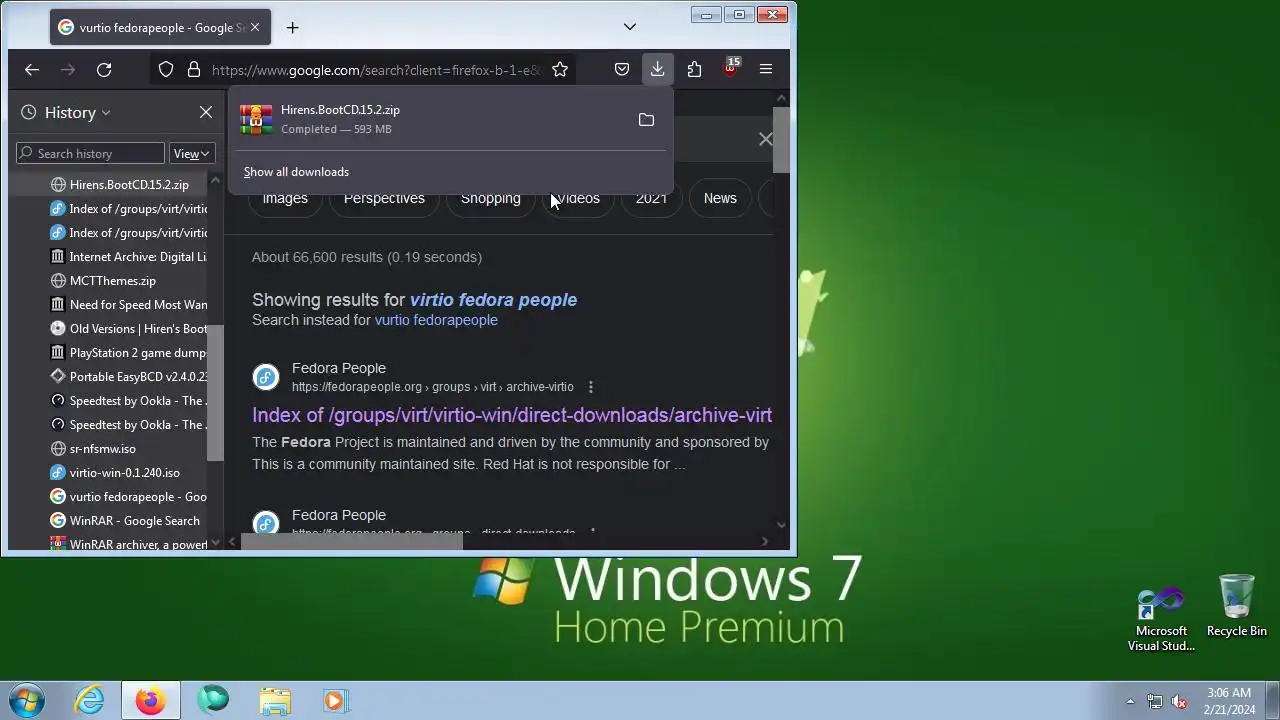The image size is (1280, 720).
Task: Open the Firefox hamburger application menu
Action: coord(766,69)
